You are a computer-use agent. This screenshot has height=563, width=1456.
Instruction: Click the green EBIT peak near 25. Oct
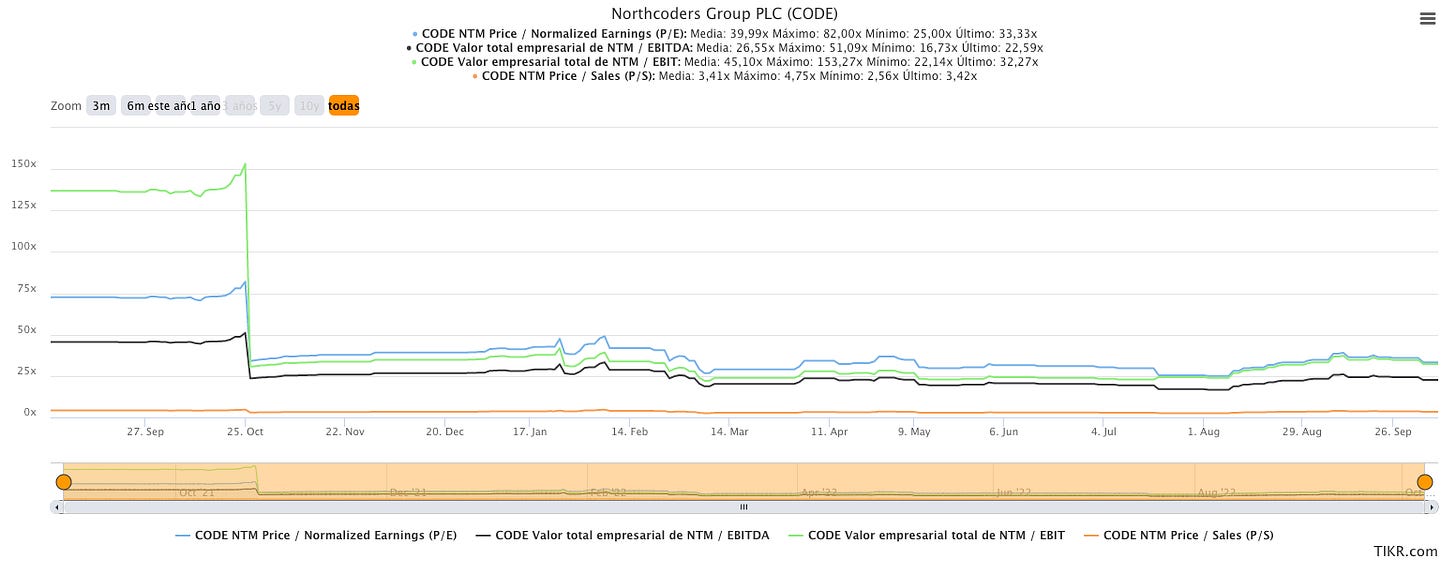click(245, 164)
